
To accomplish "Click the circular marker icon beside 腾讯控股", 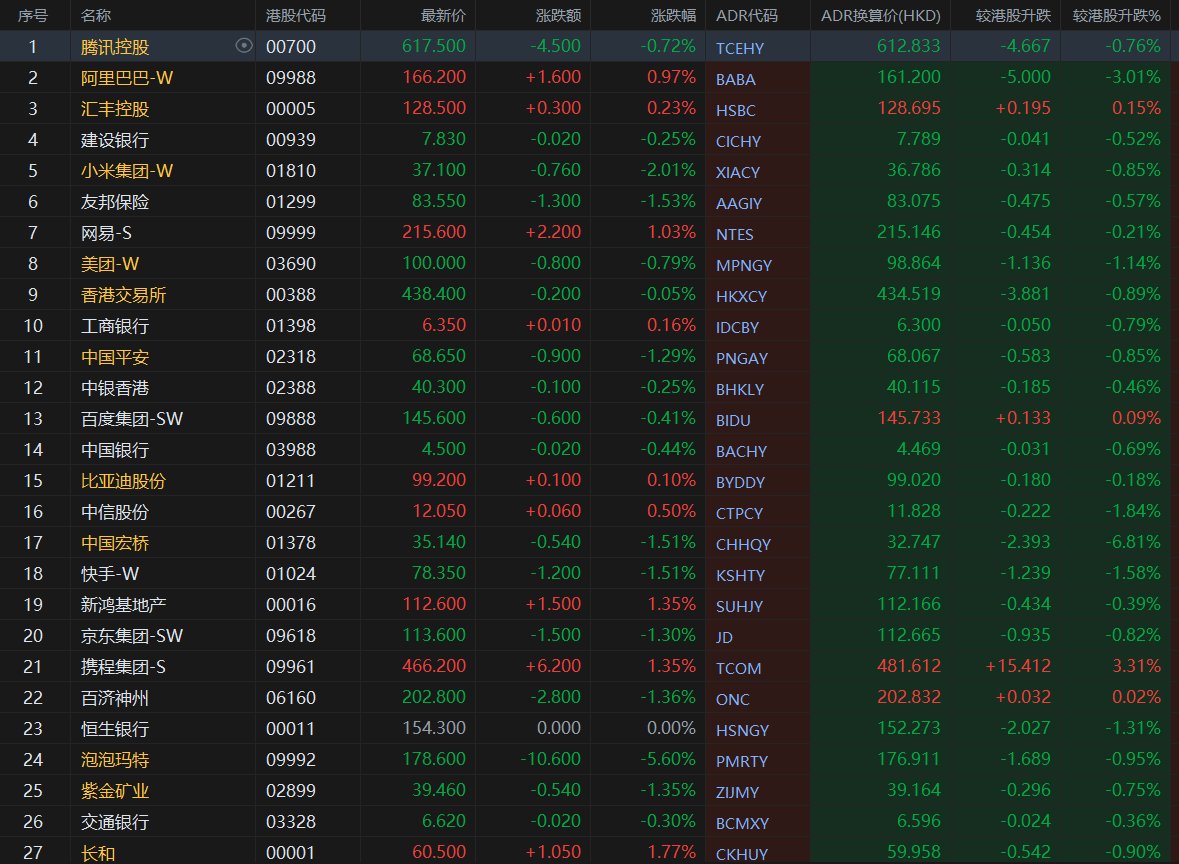I will [244, 45].
